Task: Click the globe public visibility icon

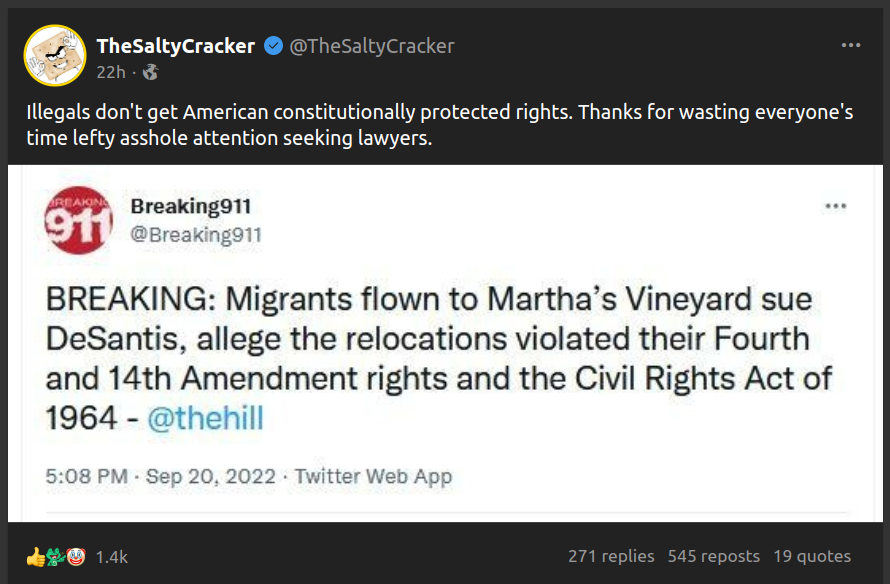Action: point(150,72)
